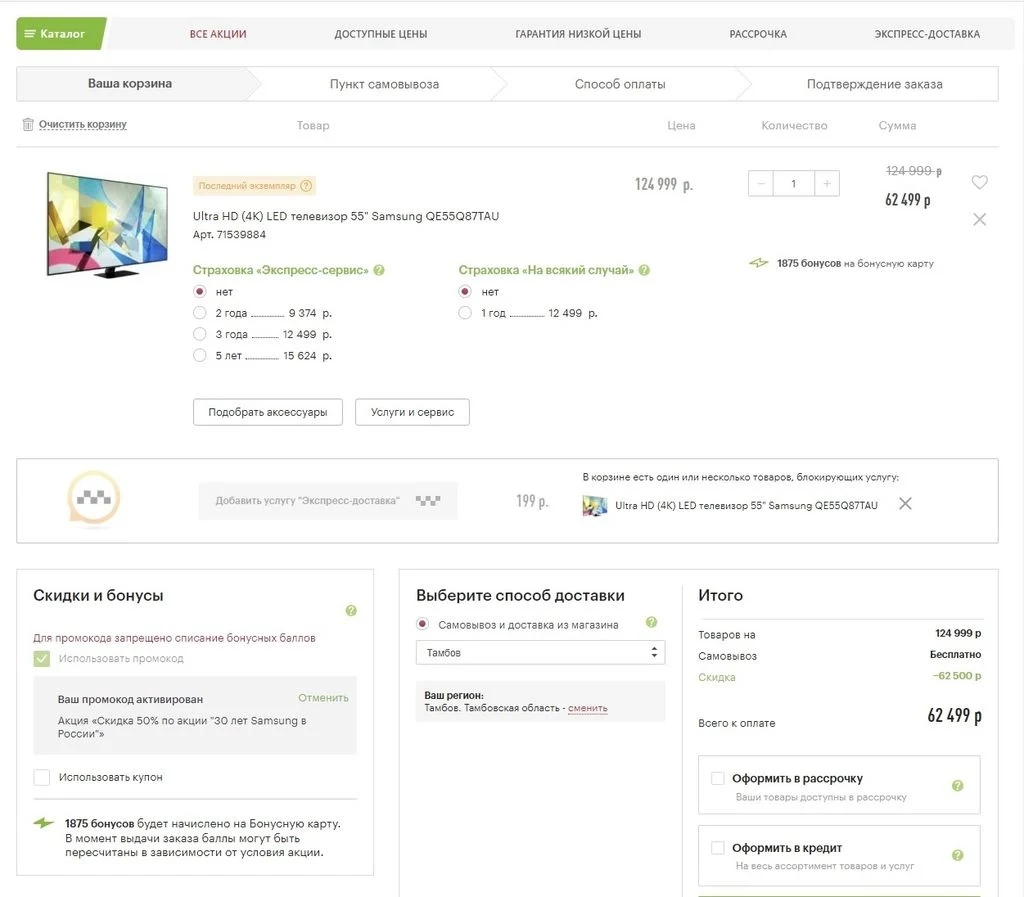Check the Использовать купон checkbox
The width and height of the screenshot is (1024, 897).
(x=42, y=777)
